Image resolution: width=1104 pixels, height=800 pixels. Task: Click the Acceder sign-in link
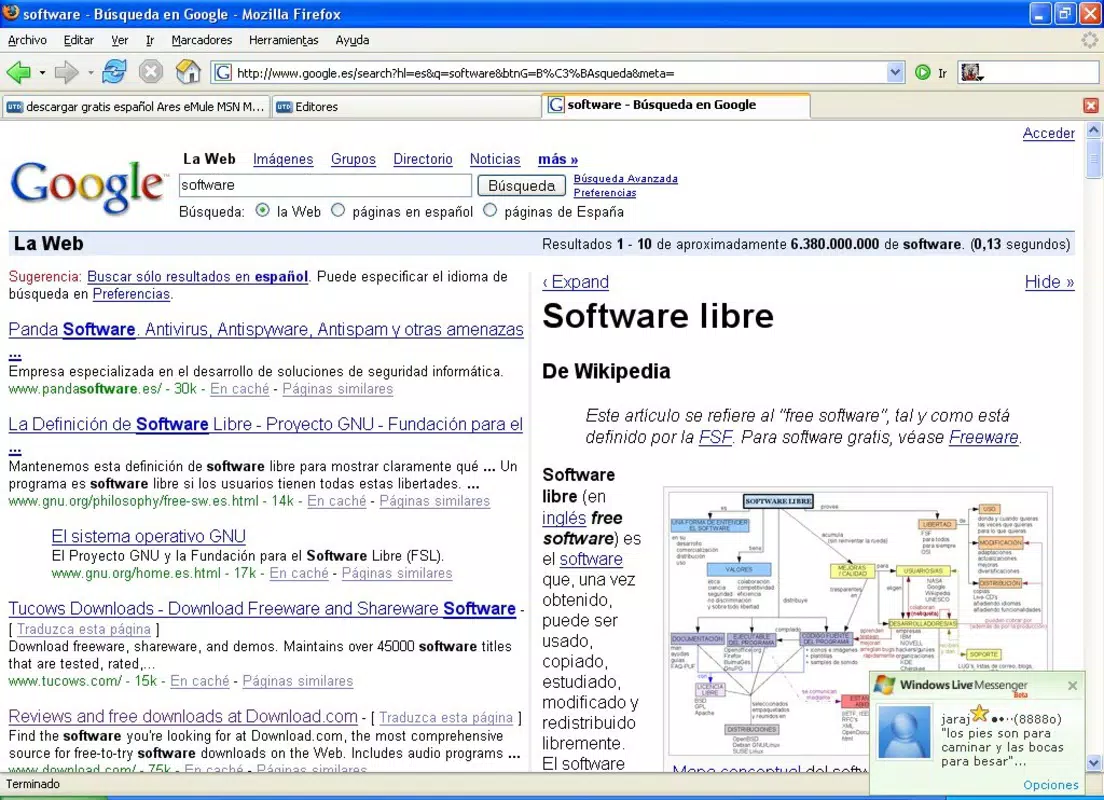click(1048, 133)
